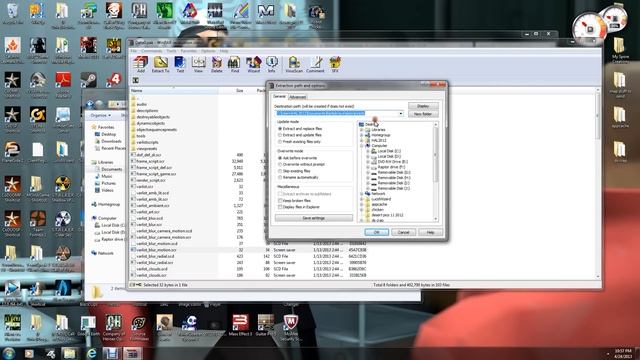This screenshot has height=360, width=640.
Task: Select the Extract and update files option
Action: pos(300,135)
